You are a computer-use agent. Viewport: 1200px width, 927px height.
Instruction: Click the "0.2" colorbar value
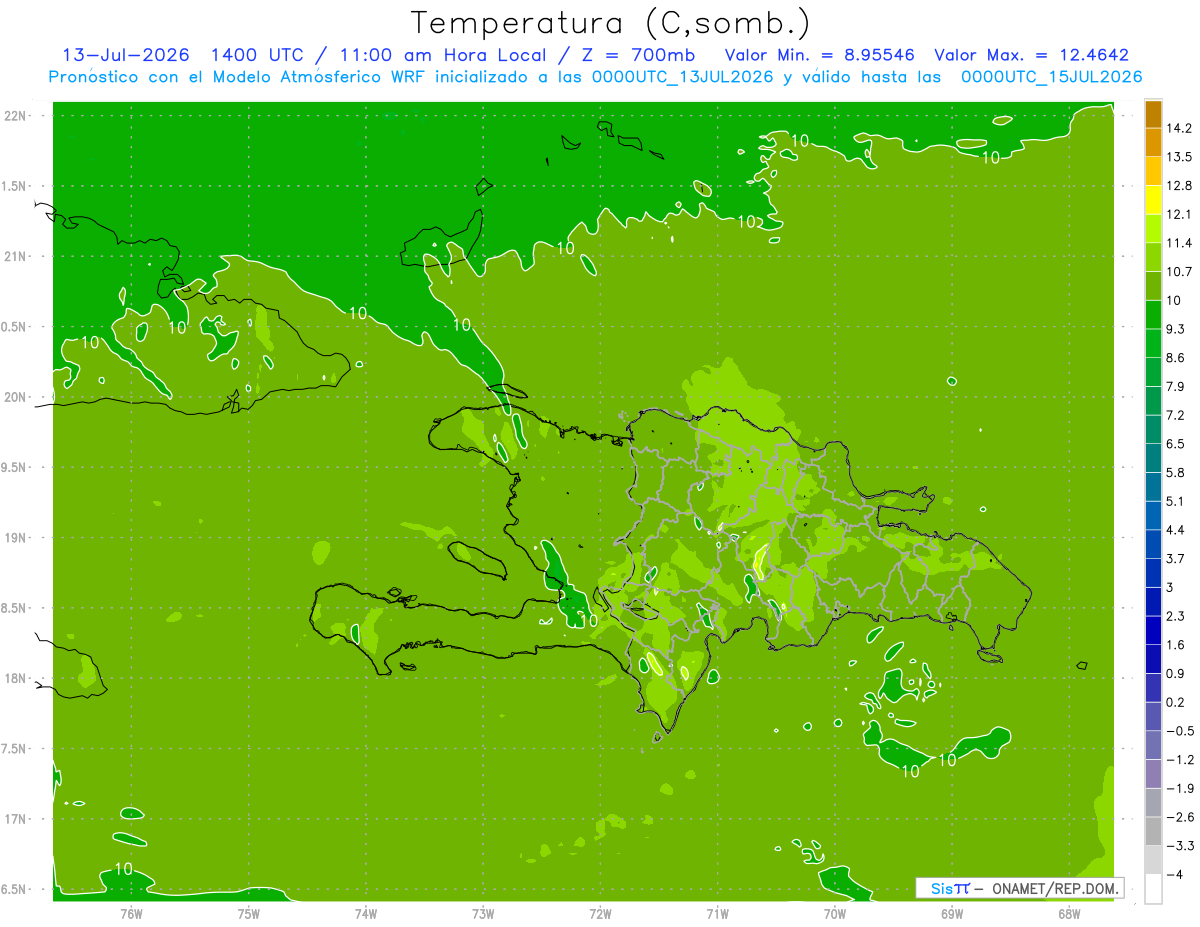click(1177, 702)
